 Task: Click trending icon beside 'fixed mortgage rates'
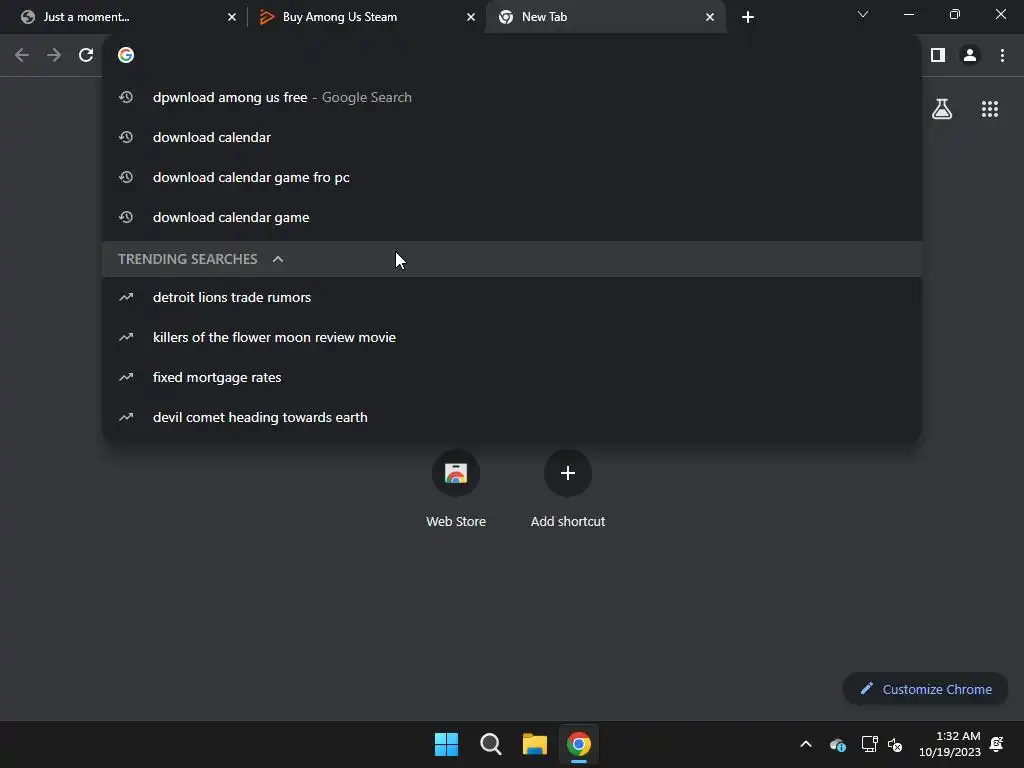[x=126, y=377]
